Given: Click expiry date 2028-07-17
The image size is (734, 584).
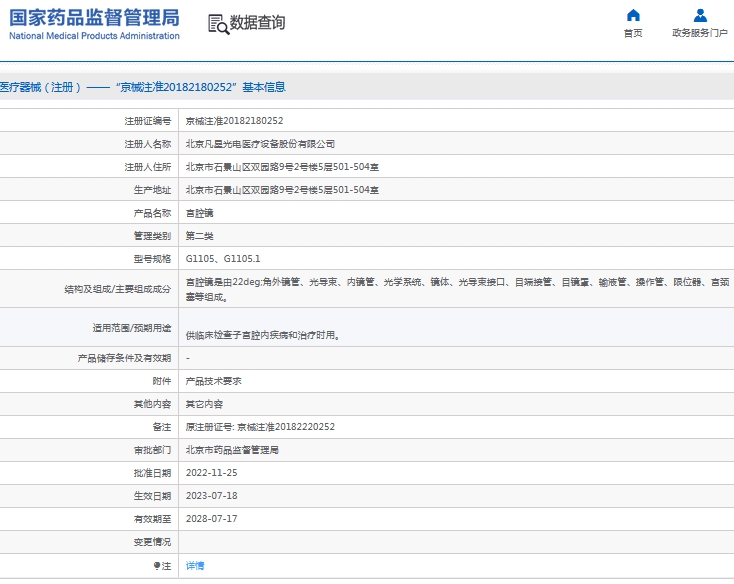Looking at the screenshot, I should (x=212, y=519).
